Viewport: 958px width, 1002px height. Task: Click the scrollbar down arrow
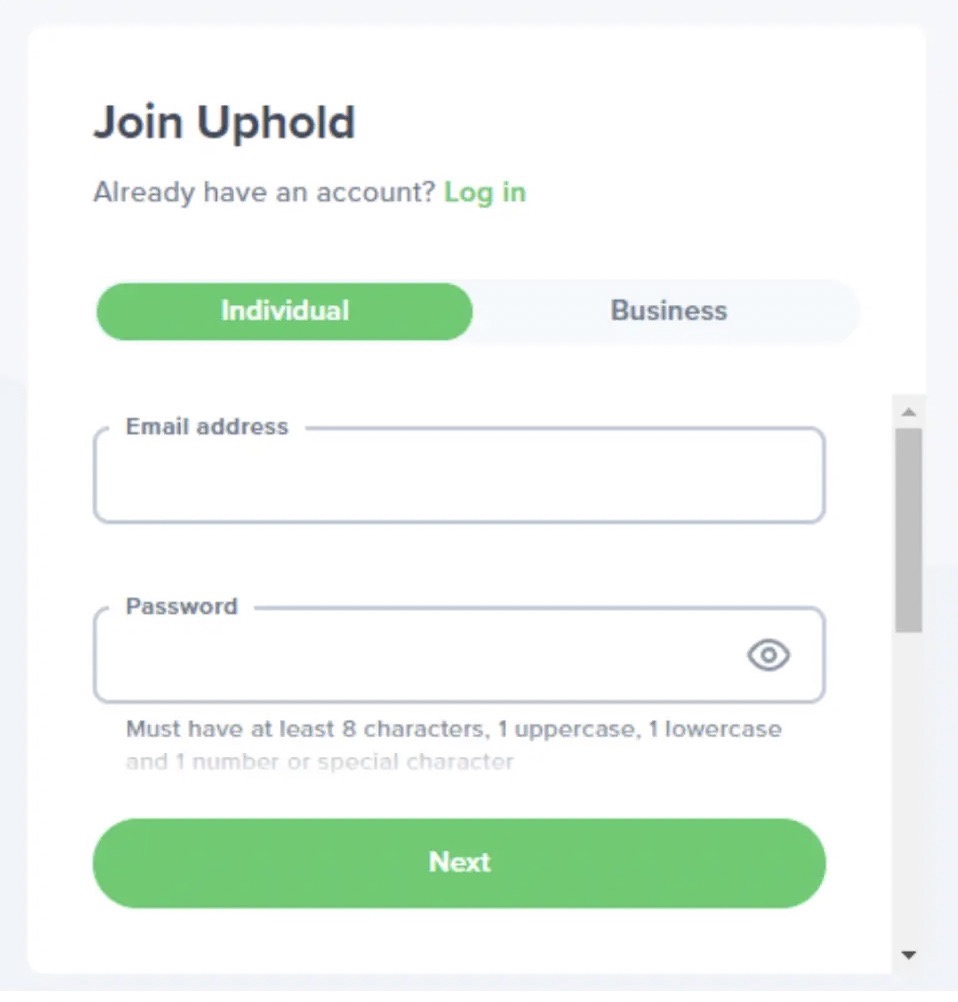click(x=908, y=955)
